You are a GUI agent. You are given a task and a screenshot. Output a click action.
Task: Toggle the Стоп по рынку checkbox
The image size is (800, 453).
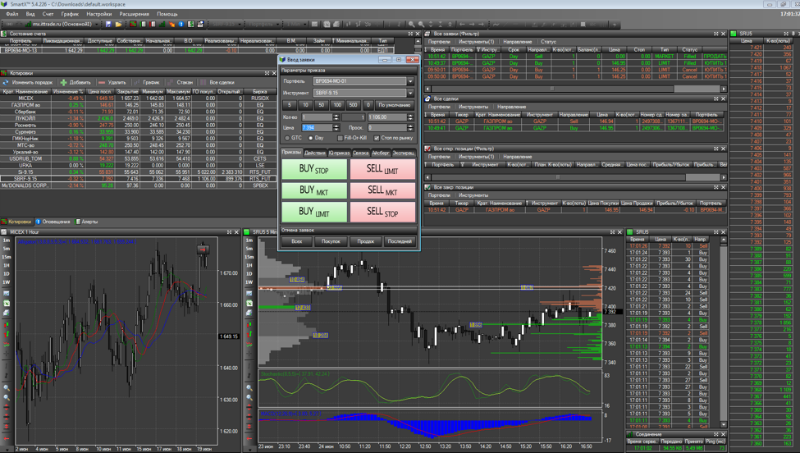pos(377,138)
